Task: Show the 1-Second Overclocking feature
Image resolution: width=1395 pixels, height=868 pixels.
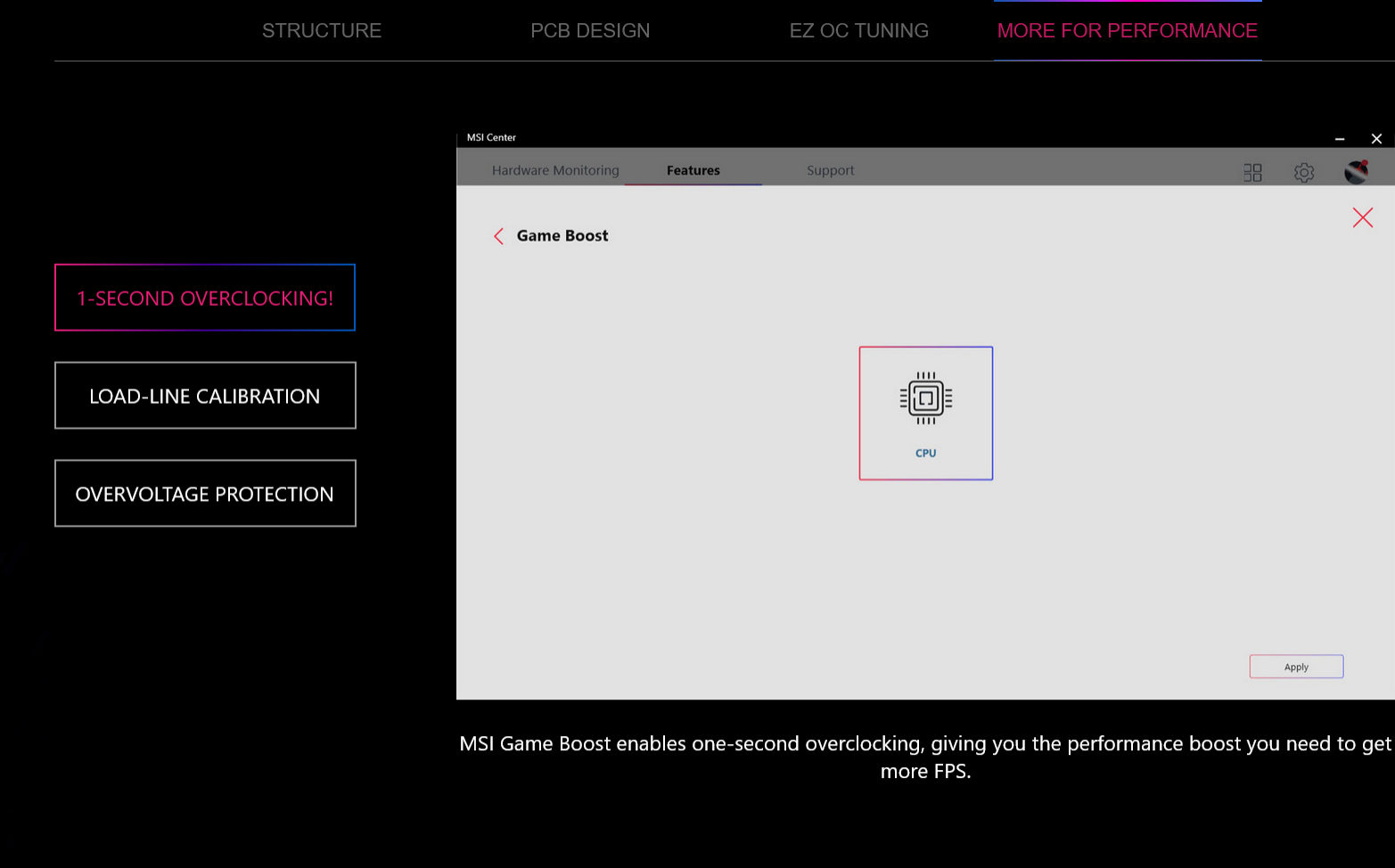Action: coord(205,298)
